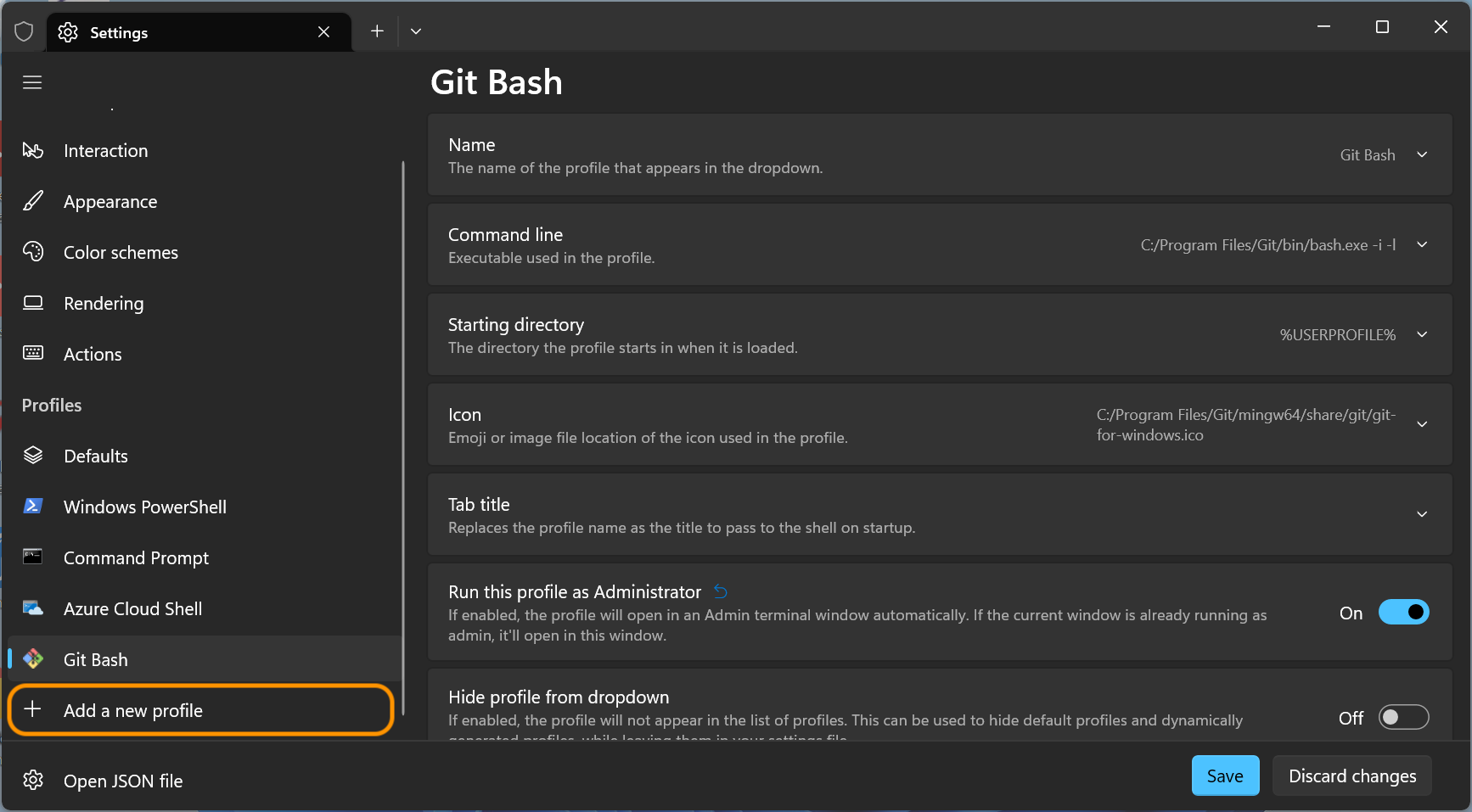Image resolution: width=1472 pixels, height=812 pixels.
Task: Expand the Command line setting
Action: (1422, 245)
